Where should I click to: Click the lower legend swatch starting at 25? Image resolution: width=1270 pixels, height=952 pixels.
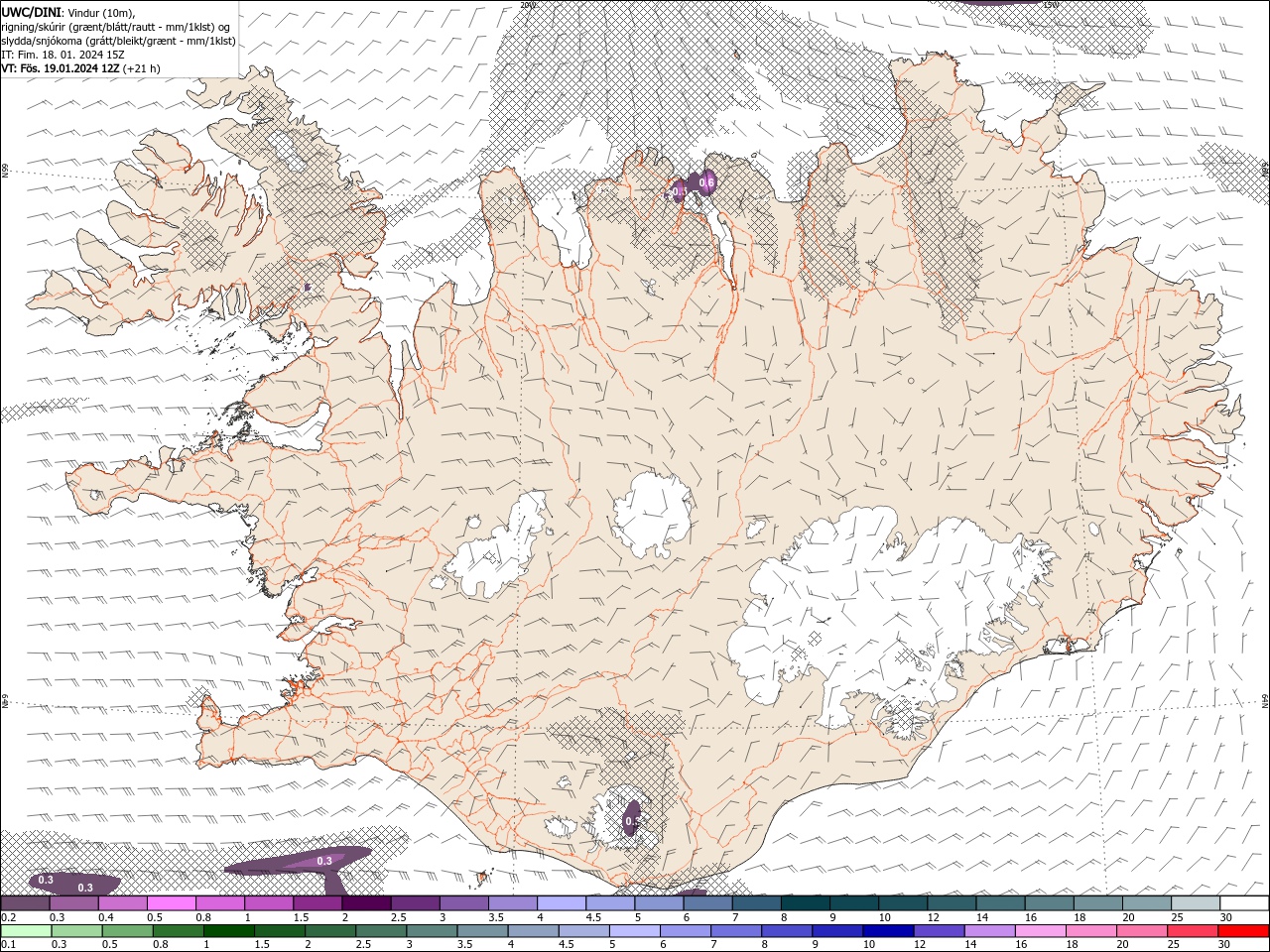coord(1193,931)
